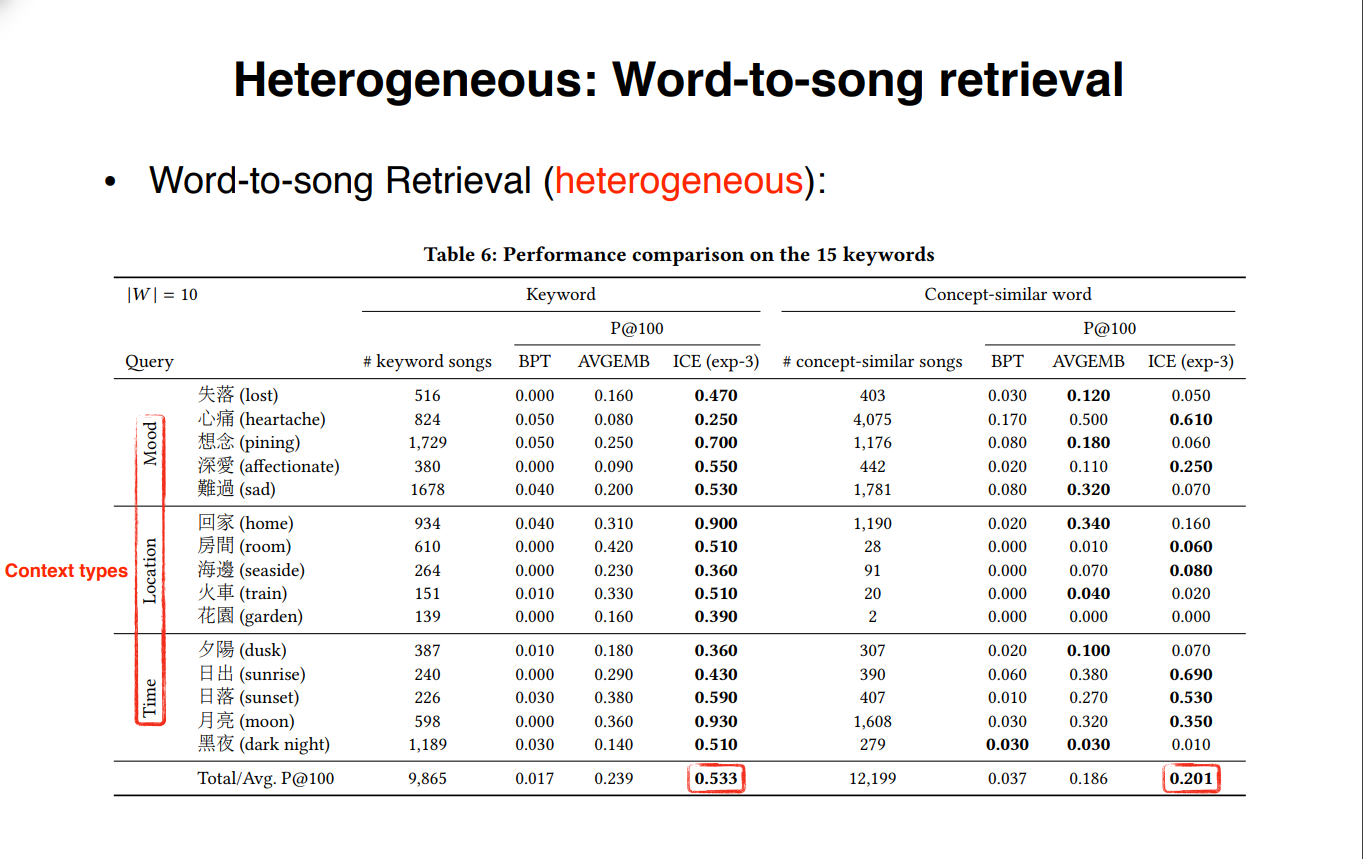Click the "Total/Avg. P@100" row label
This screenshot has width=1363, height=859.
[x=266, y=778]
